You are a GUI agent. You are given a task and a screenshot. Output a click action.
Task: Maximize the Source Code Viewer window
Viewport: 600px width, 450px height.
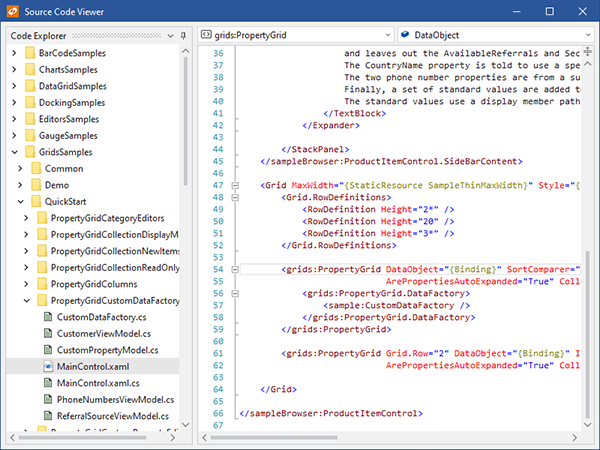tap(549, 11)
